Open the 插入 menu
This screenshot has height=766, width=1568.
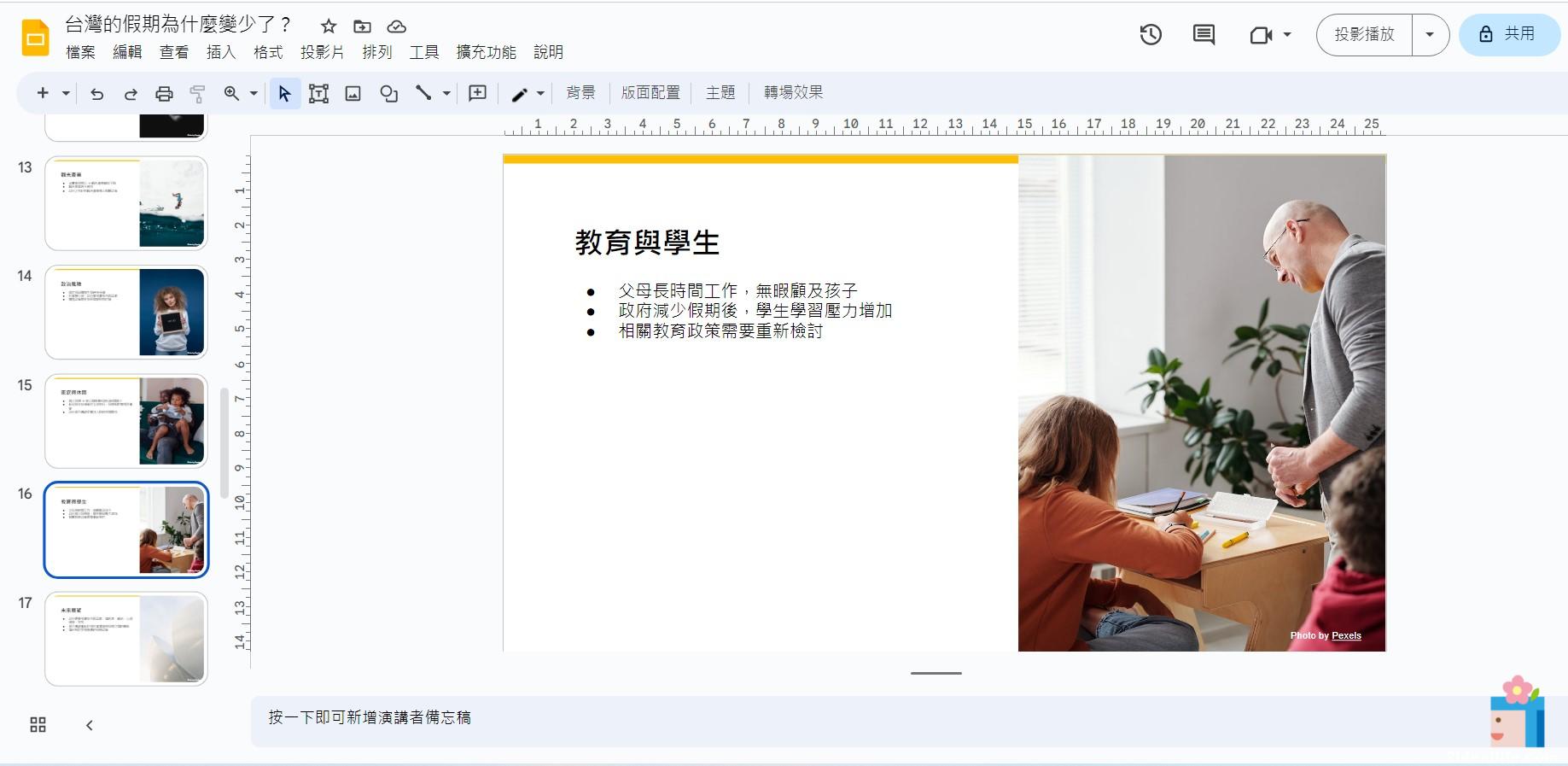[x=220, y=52]
